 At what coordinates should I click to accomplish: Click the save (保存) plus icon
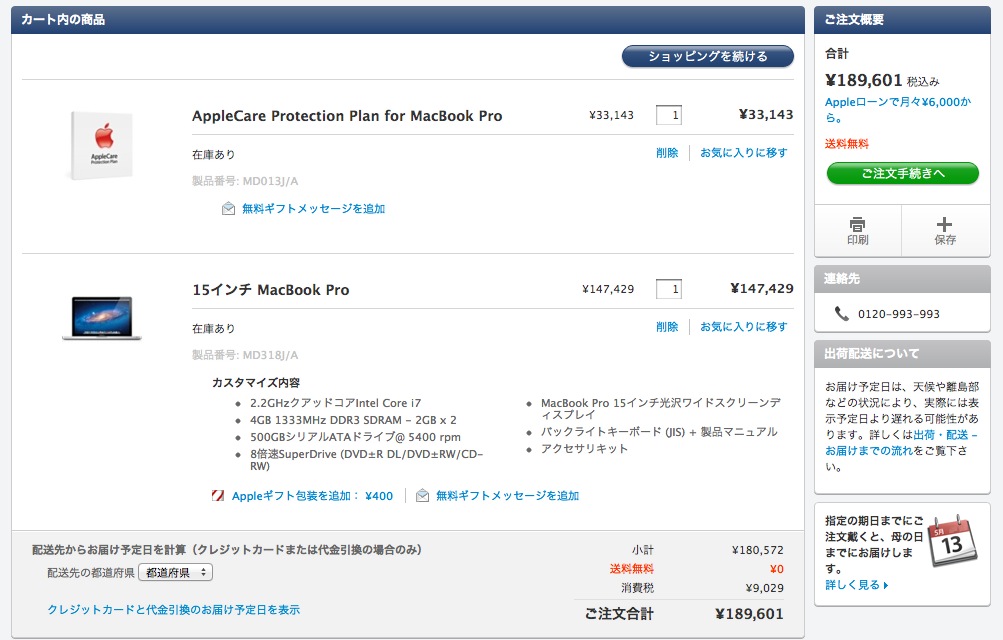tap(944, 224)
